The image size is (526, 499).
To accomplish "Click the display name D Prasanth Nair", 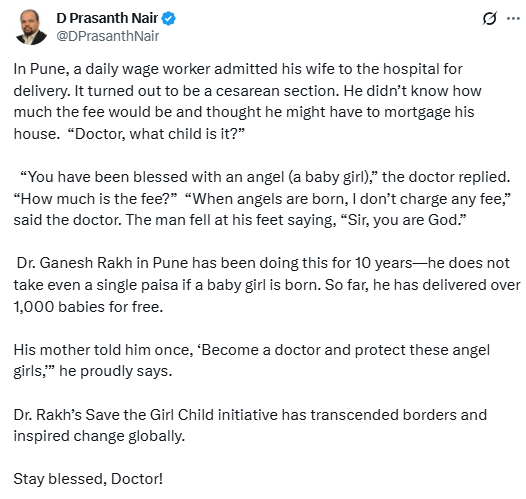I will [107, 18].
